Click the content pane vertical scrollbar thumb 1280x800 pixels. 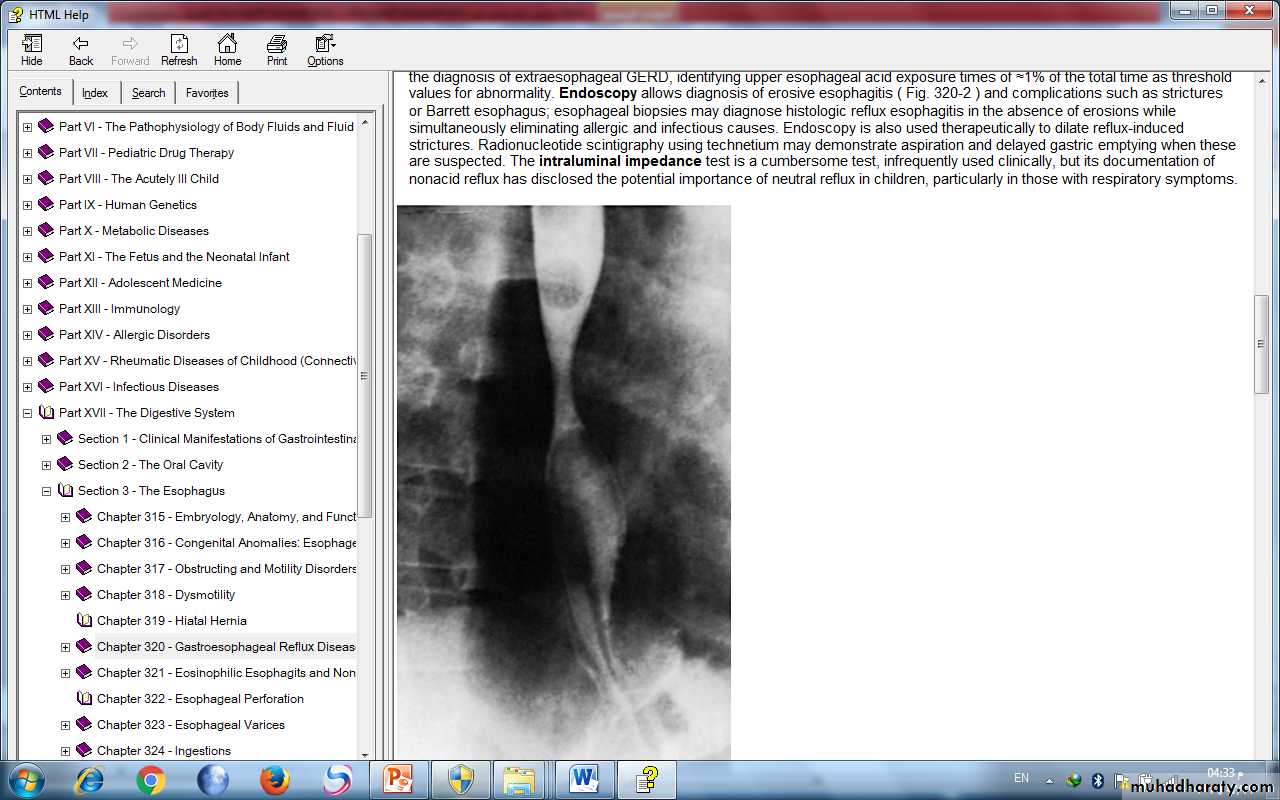(1261, 344)
